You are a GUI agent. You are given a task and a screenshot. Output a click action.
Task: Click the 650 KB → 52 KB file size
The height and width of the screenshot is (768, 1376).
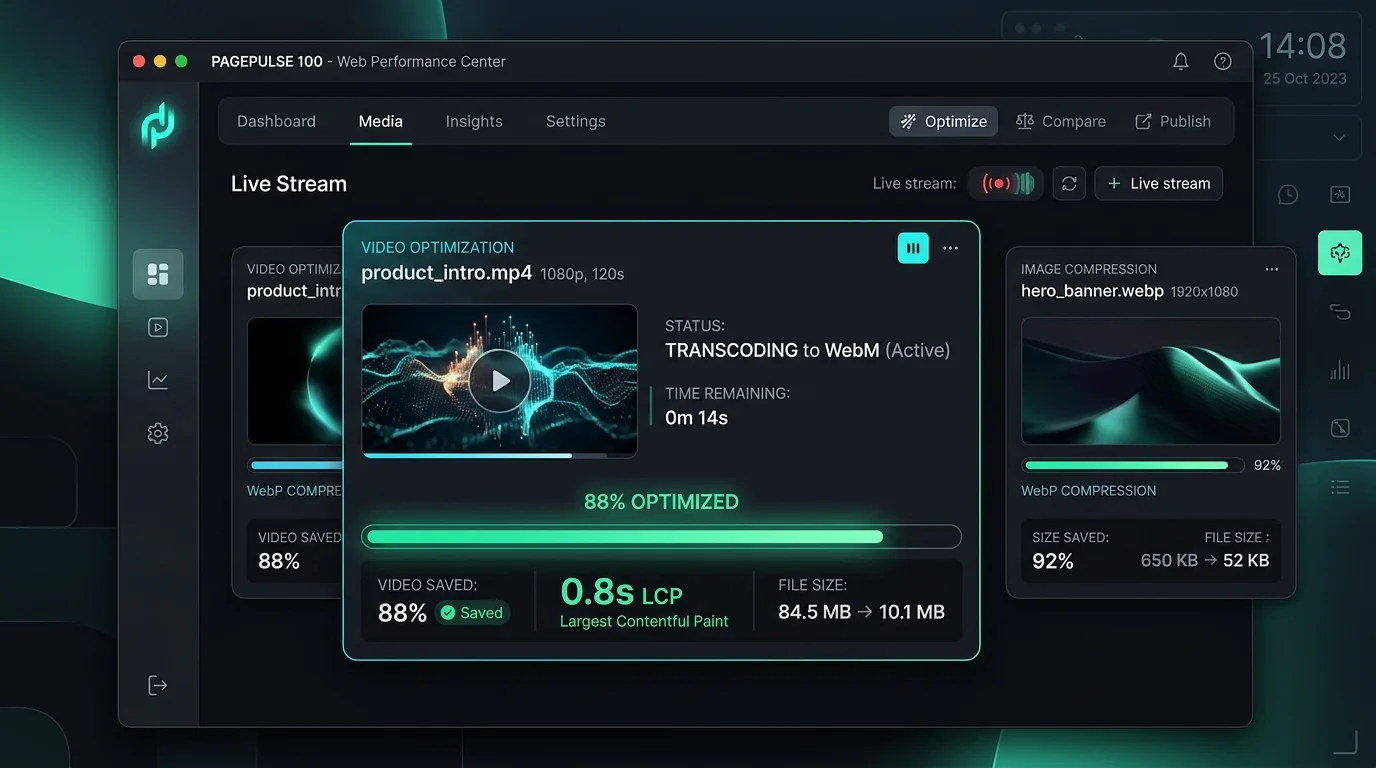(x=1205, y=560)
